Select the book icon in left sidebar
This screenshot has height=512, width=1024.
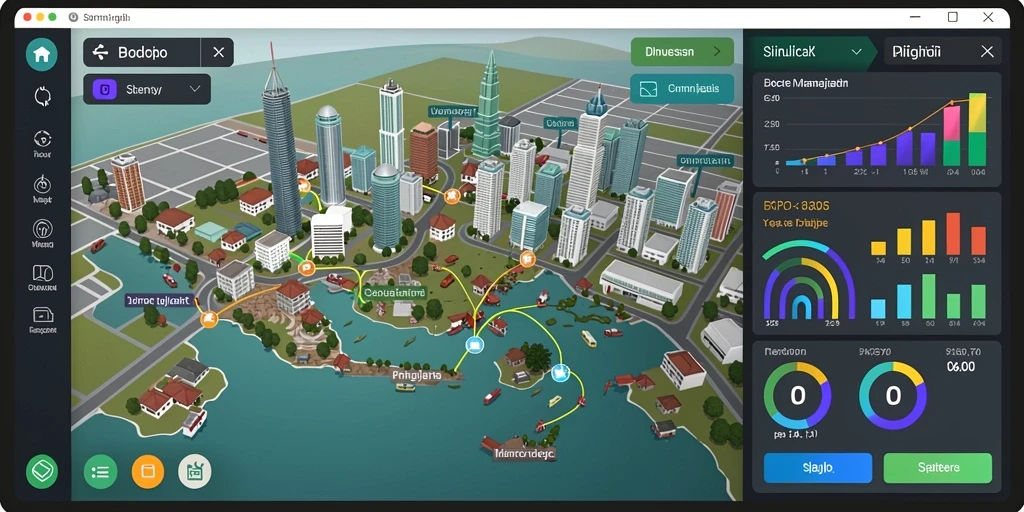coord(42,273)
